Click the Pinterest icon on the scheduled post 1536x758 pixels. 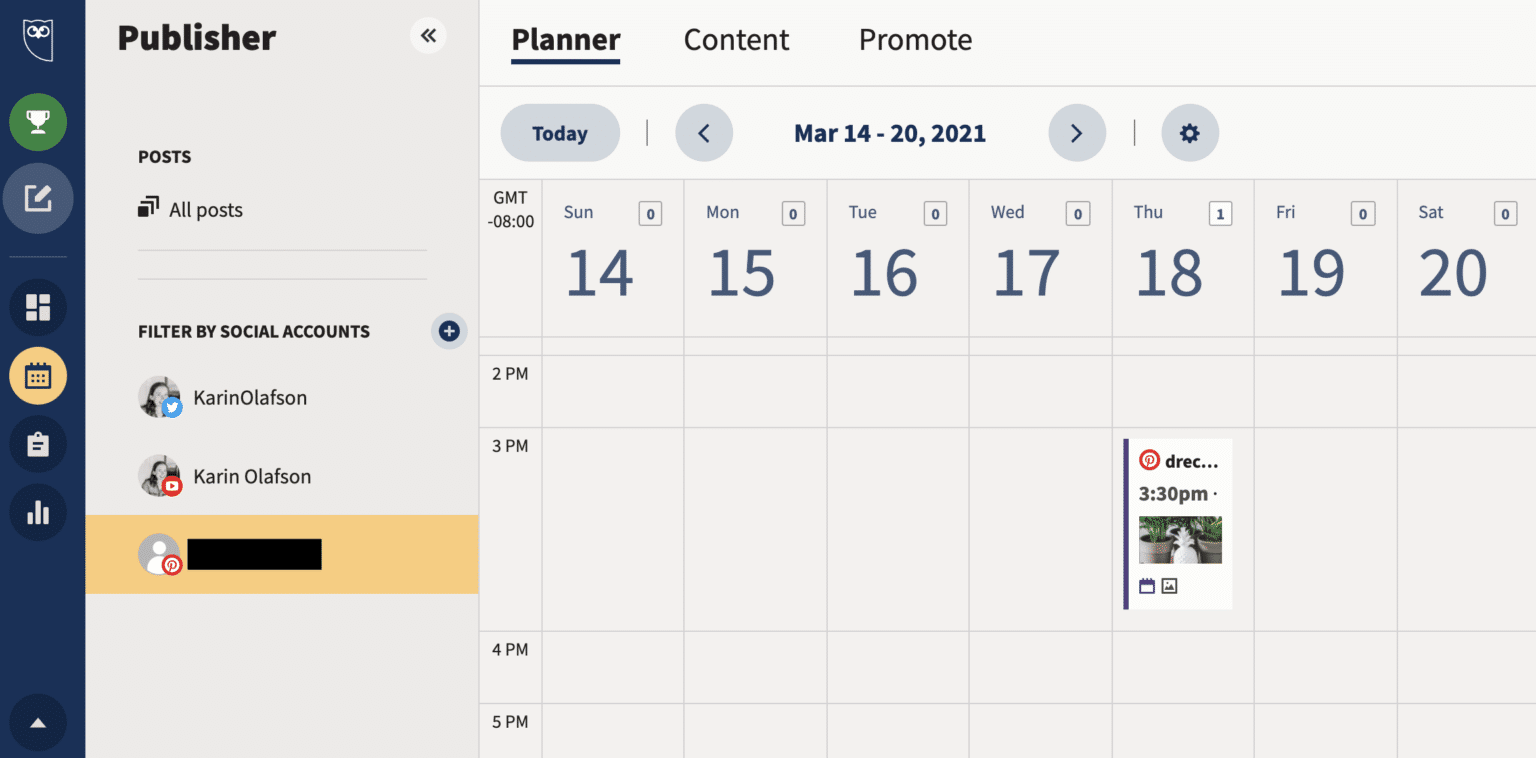pyautogui.click(x=1148, y=459)
